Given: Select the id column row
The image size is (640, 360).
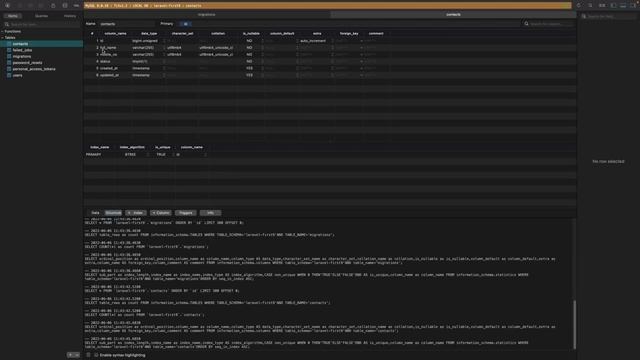Looking at the screenshot, I should (x=330, y=41).
